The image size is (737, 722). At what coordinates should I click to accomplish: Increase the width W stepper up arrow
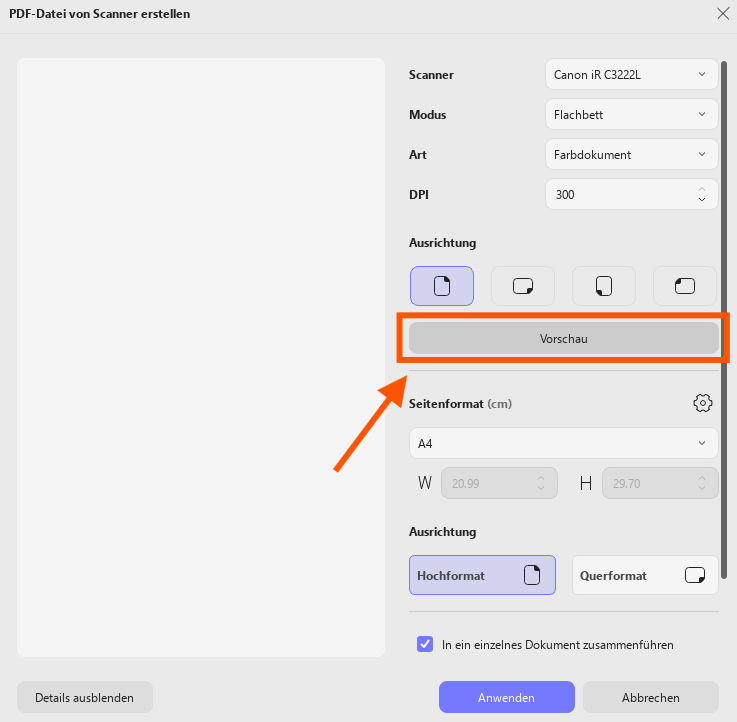point(541,479)
